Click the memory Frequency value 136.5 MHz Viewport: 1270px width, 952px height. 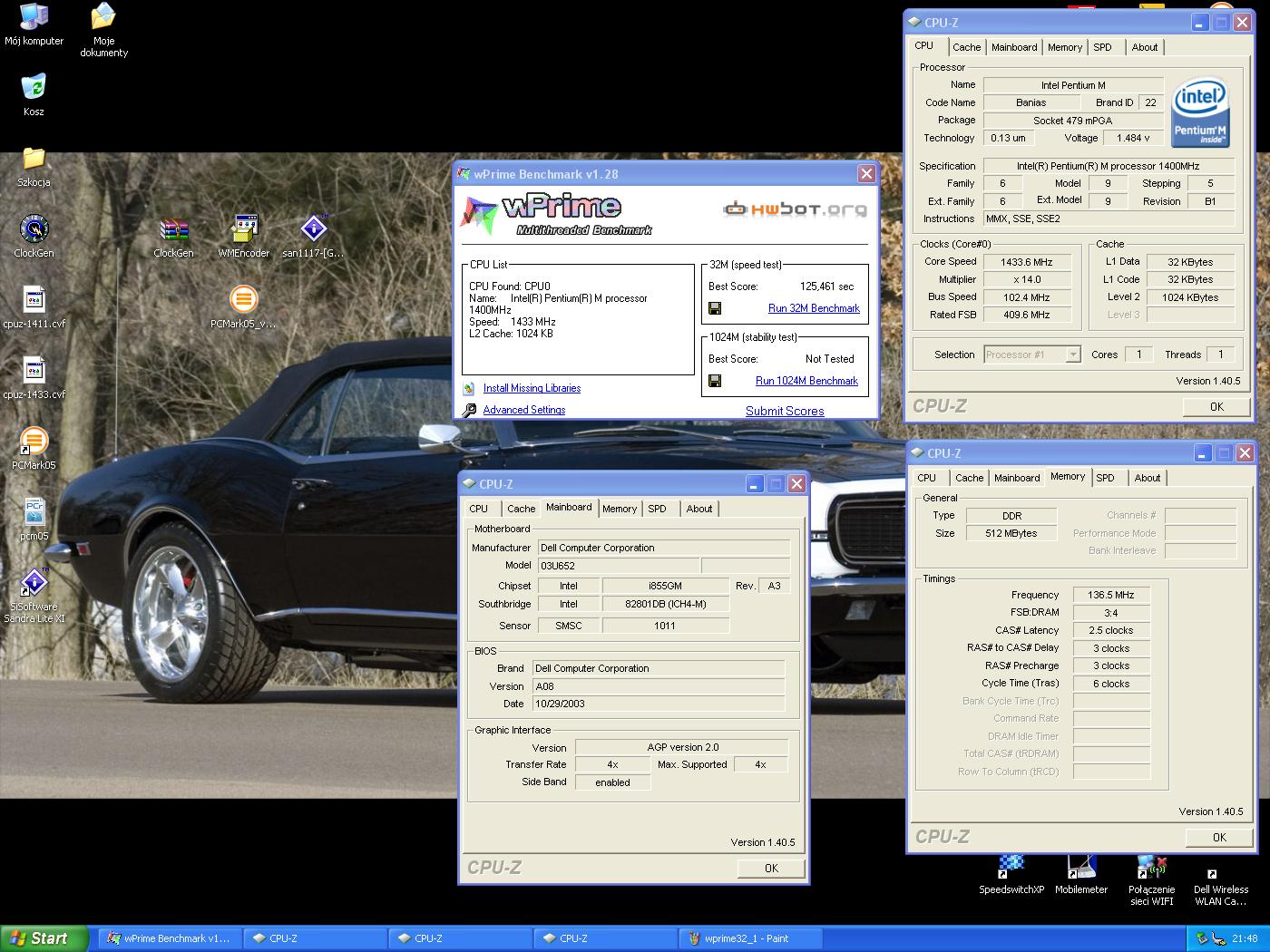pyautogui.click(x=1111, y=595)
